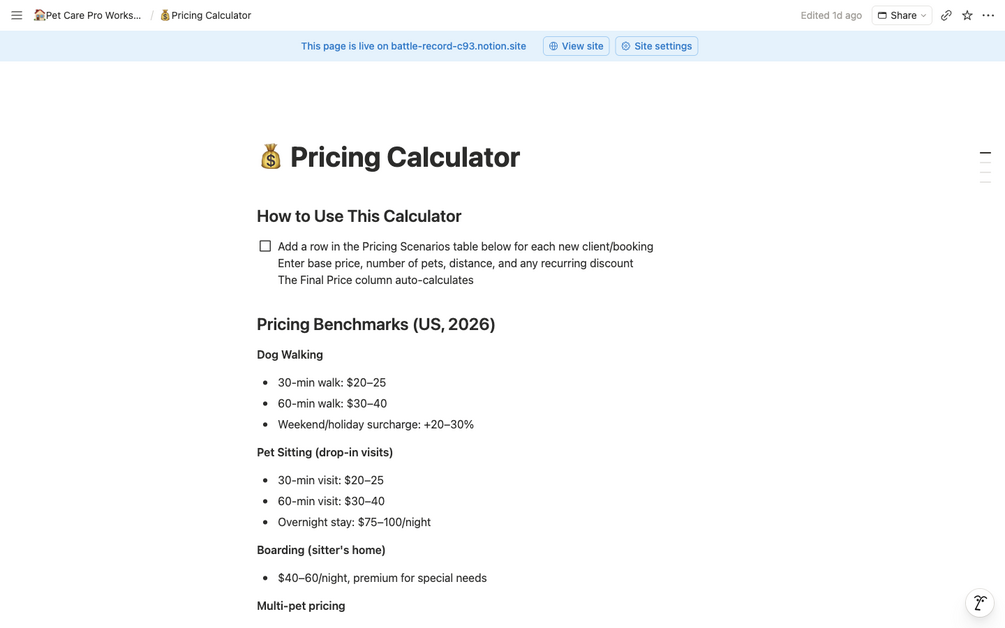Open the Notion AI assistant button

[x=980, y=603]
